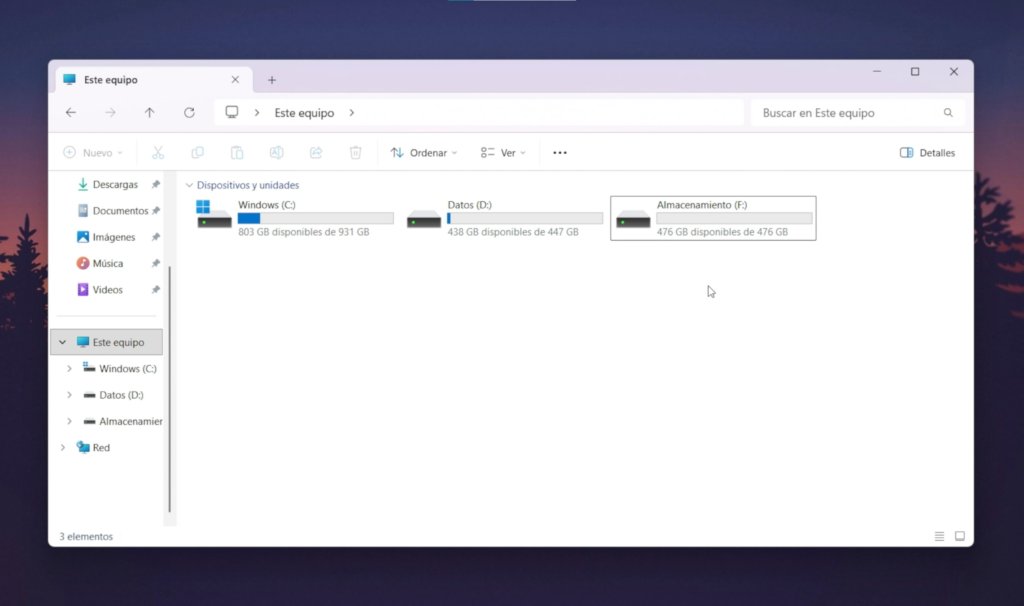Switch to details list view icon
1024x606 pixels.
coord(939,536)
